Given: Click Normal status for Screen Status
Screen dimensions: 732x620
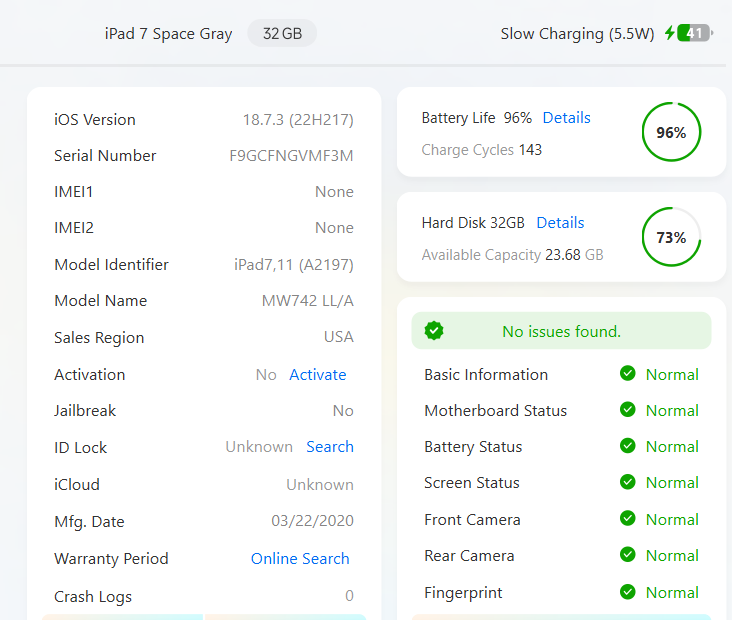Looking at the screenshot, I should pos(672,482).
